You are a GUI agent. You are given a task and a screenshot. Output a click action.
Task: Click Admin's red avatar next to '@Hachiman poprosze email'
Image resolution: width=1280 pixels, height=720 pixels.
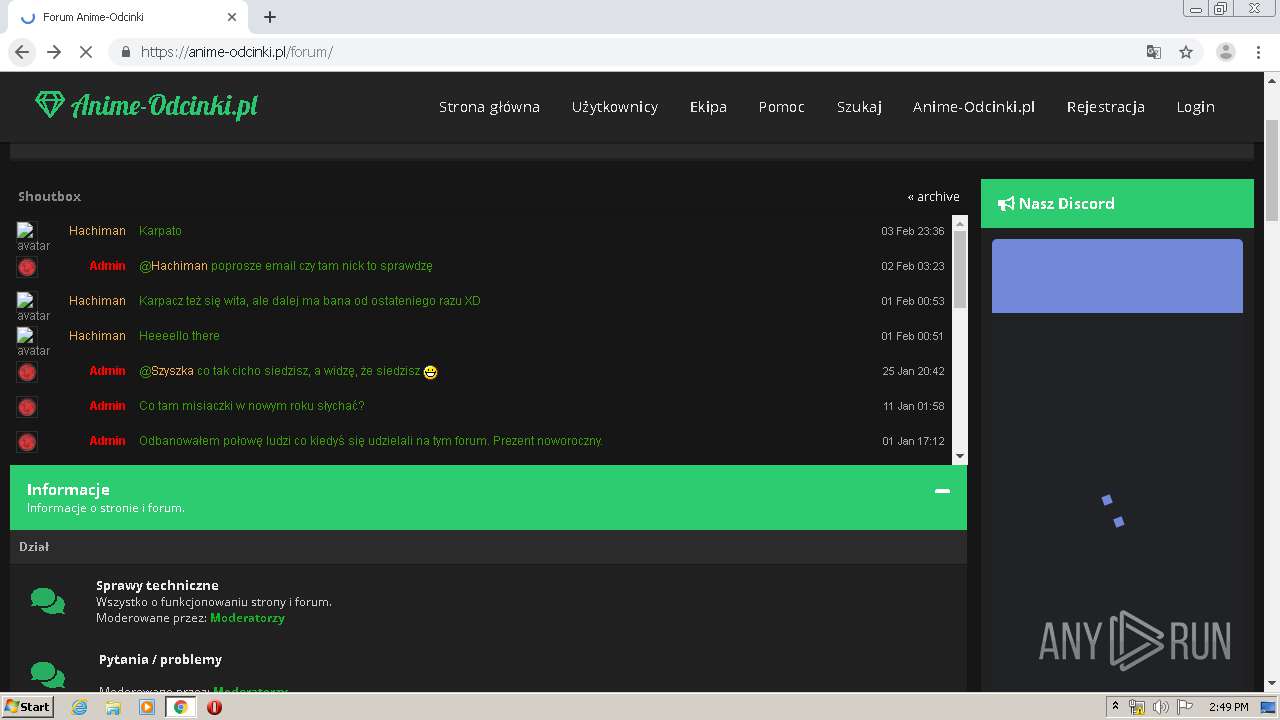click(x=27, y=267)
